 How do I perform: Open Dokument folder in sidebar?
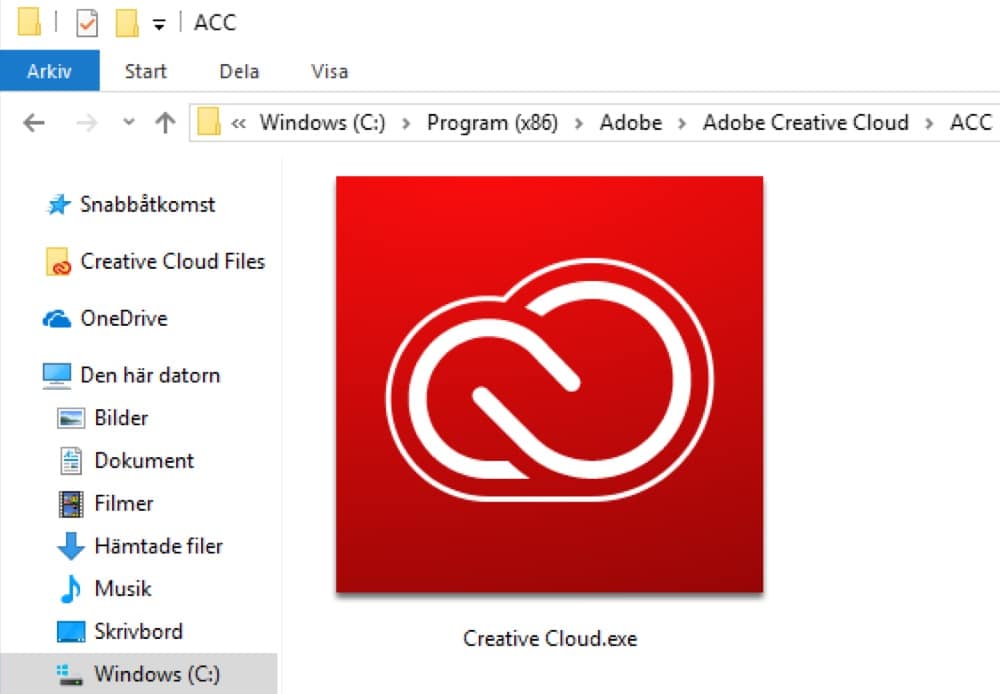[144, 460]
